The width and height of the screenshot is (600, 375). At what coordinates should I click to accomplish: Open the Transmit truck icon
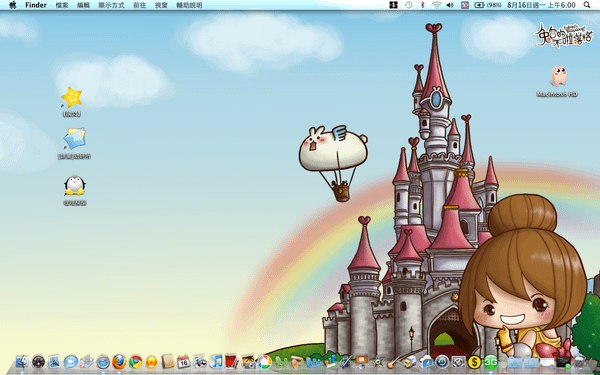tap(410, 361)
